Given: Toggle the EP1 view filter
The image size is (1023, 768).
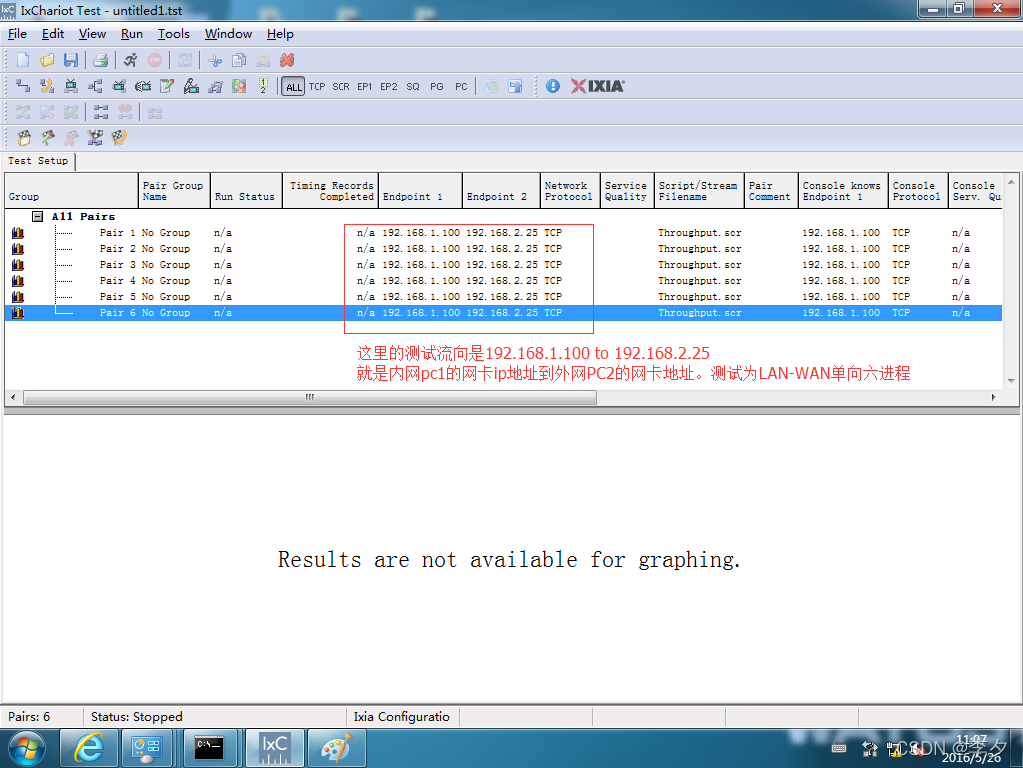Looking at the screenshot, I should [365, 87].
